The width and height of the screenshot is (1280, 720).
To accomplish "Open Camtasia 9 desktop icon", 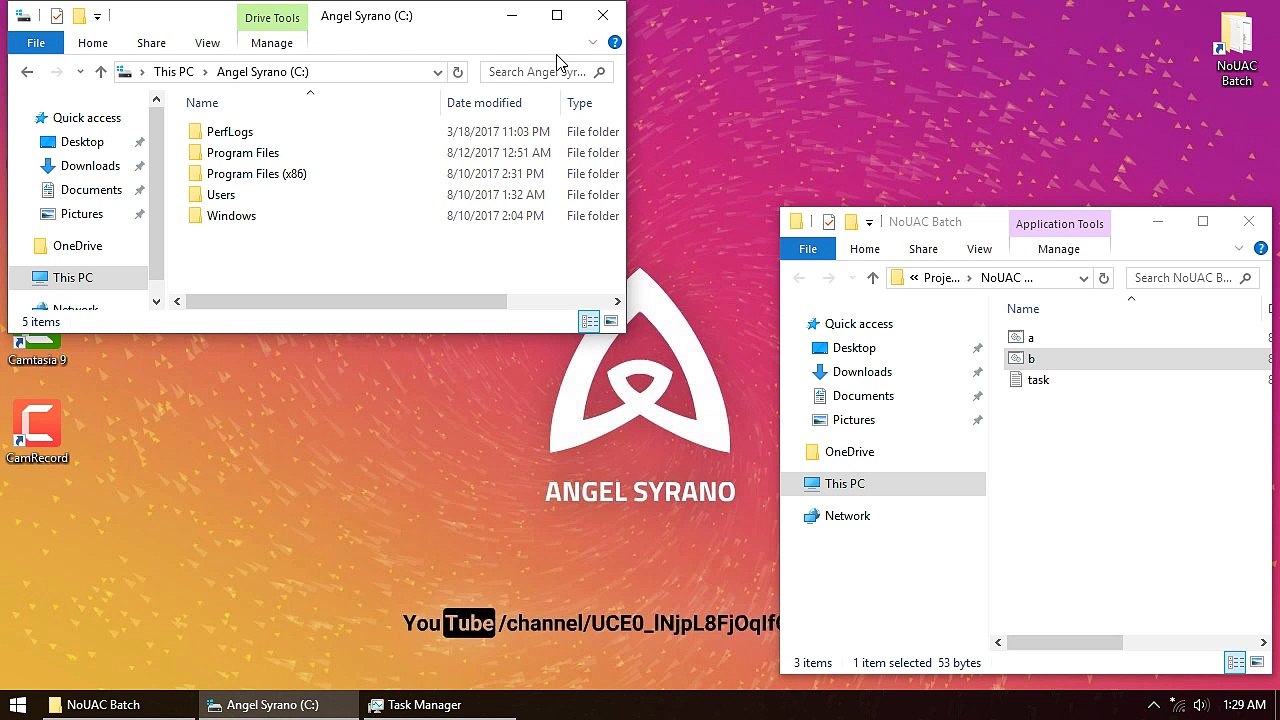I will pyautogui.click(x=37, y=350).
